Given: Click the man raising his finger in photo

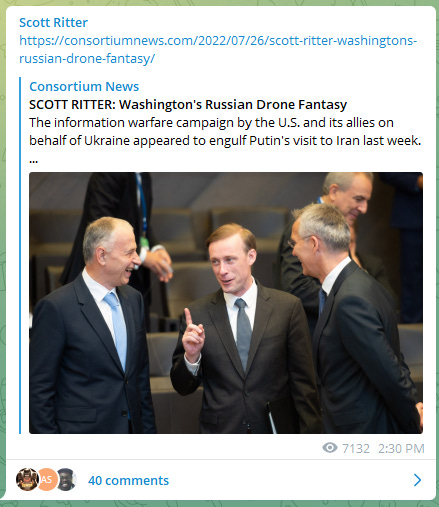Looking at the screenshot, I should point(240,330).
